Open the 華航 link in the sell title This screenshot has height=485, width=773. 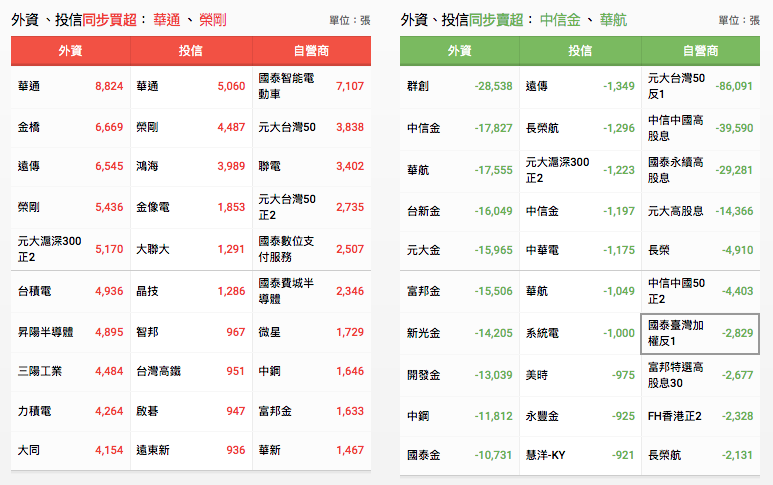point(613,20)
